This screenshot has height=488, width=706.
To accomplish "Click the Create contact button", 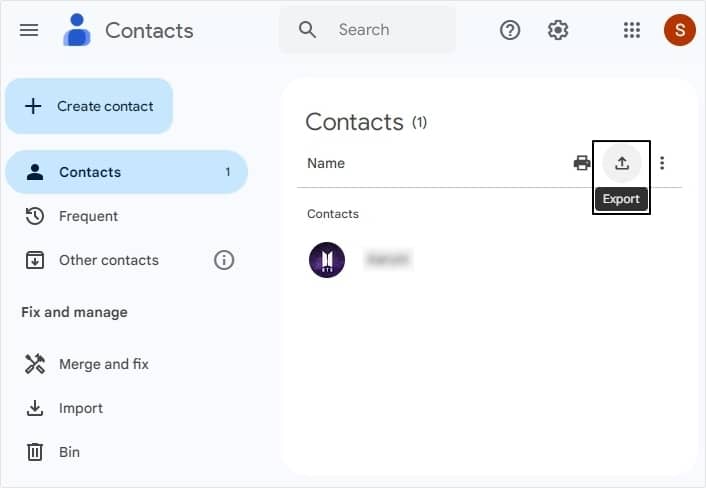I will click(x=89, y=106).
